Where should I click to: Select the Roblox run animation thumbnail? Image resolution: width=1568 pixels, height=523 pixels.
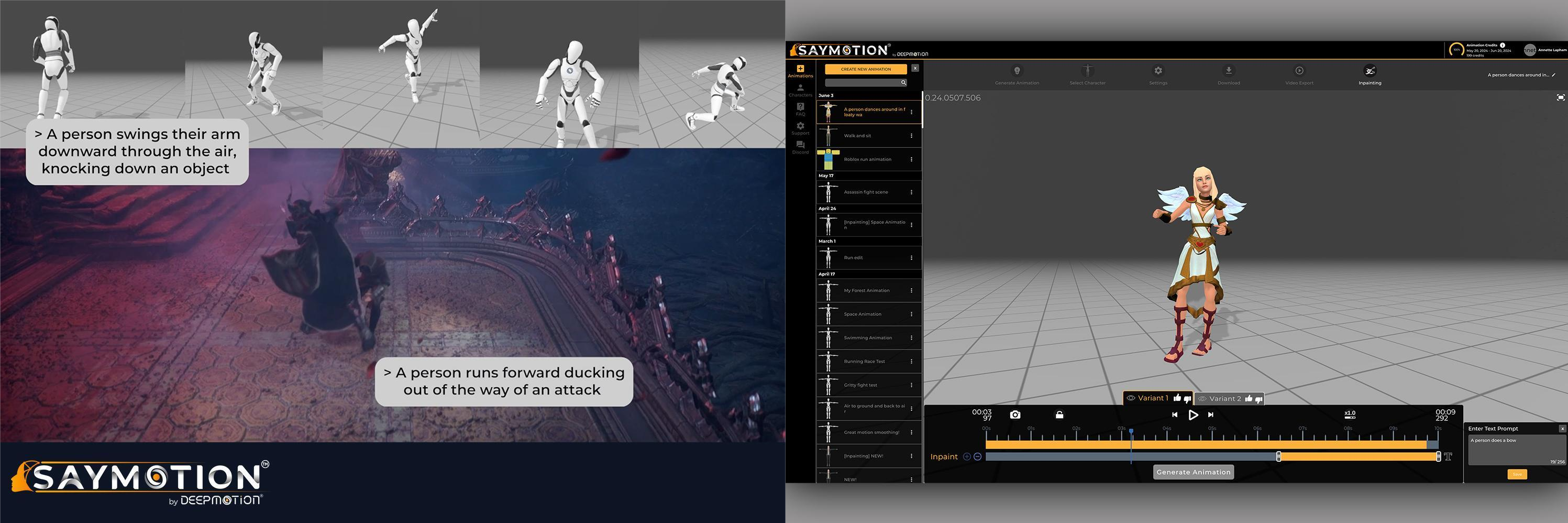(x=828, y=159)
